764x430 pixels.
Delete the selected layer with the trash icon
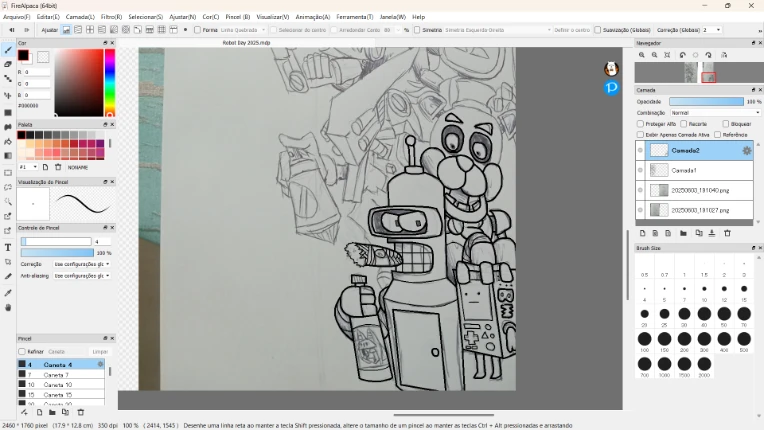coord(727,233)
